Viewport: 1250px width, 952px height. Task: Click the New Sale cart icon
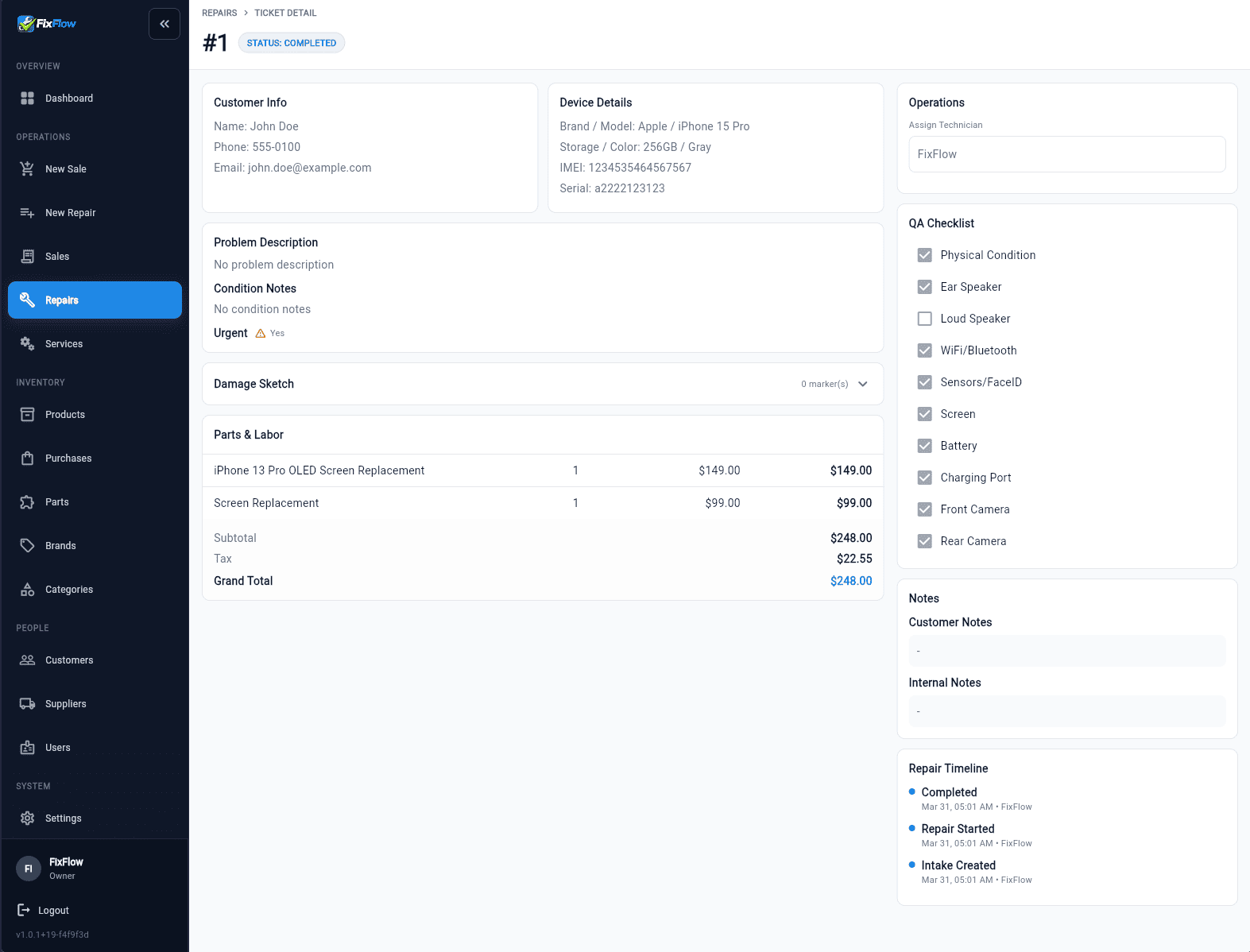27,168
